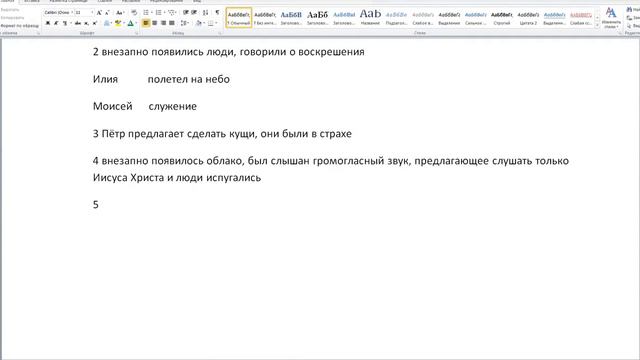
Task: Click the Grow Font button
Action: 99,13
